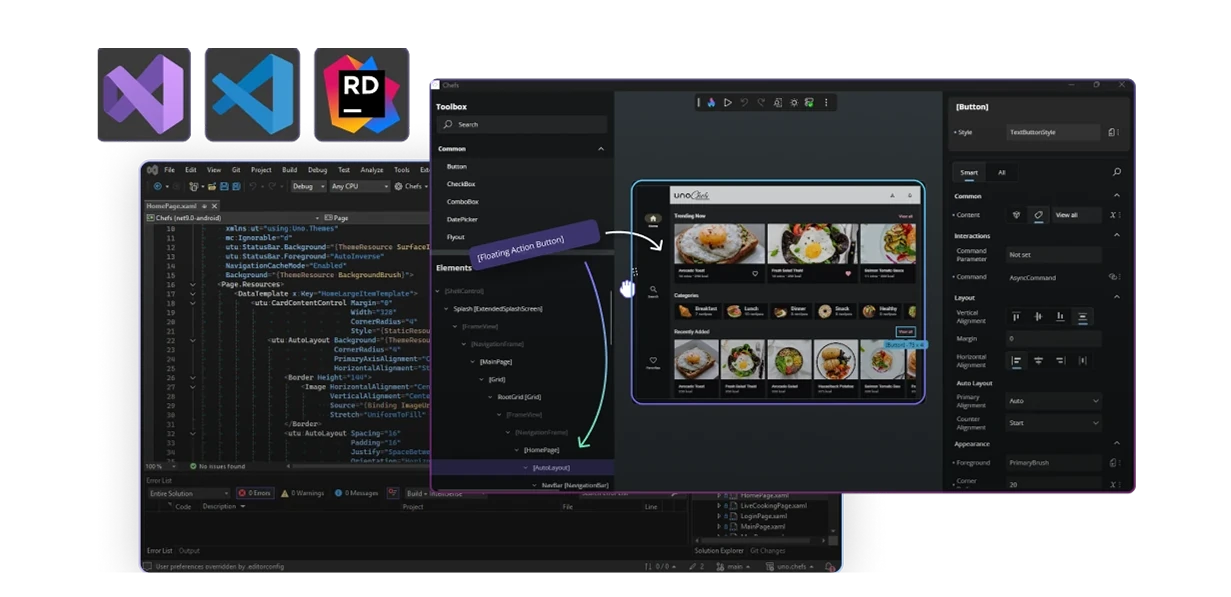
Task: Select bottom vertical alignment in Layout section
Action: point(1058,316)
